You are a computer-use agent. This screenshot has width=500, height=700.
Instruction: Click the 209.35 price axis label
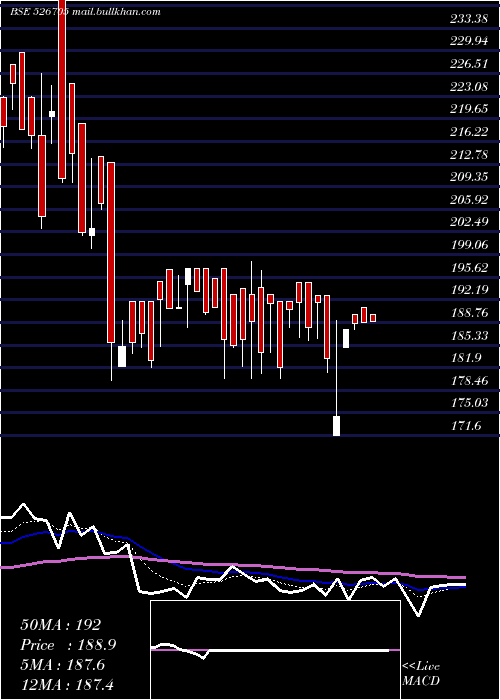point(470,177)
